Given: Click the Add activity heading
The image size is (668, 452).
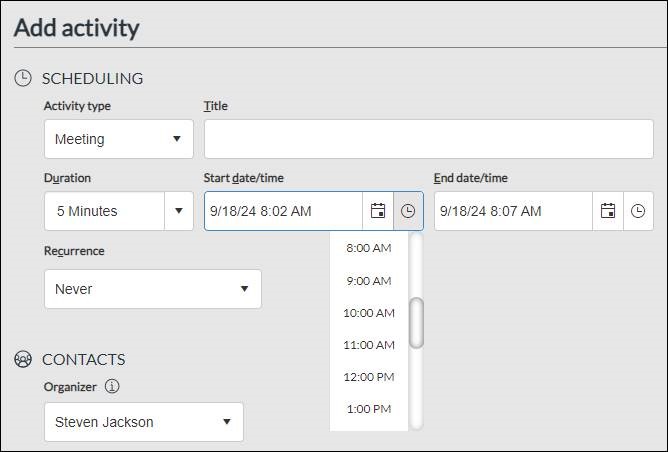Looking at the screenshot, I should point(77,28).
